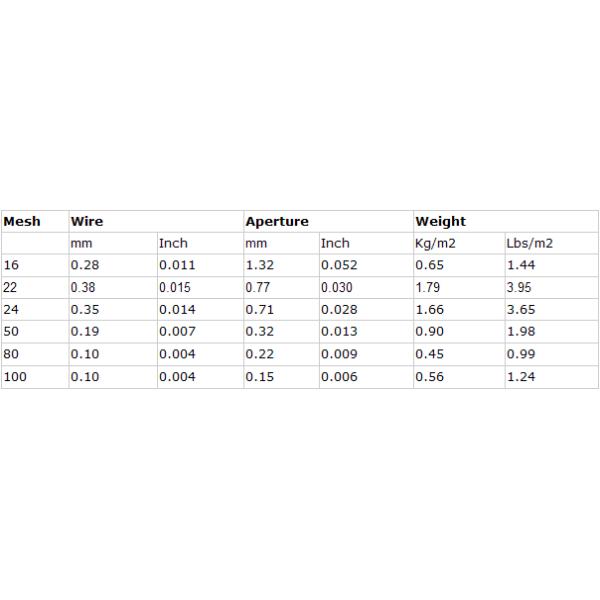600x600 pixels.
Task: Select the 1.24 Lbs/m2 cell
Action: (x=521, y=377)
